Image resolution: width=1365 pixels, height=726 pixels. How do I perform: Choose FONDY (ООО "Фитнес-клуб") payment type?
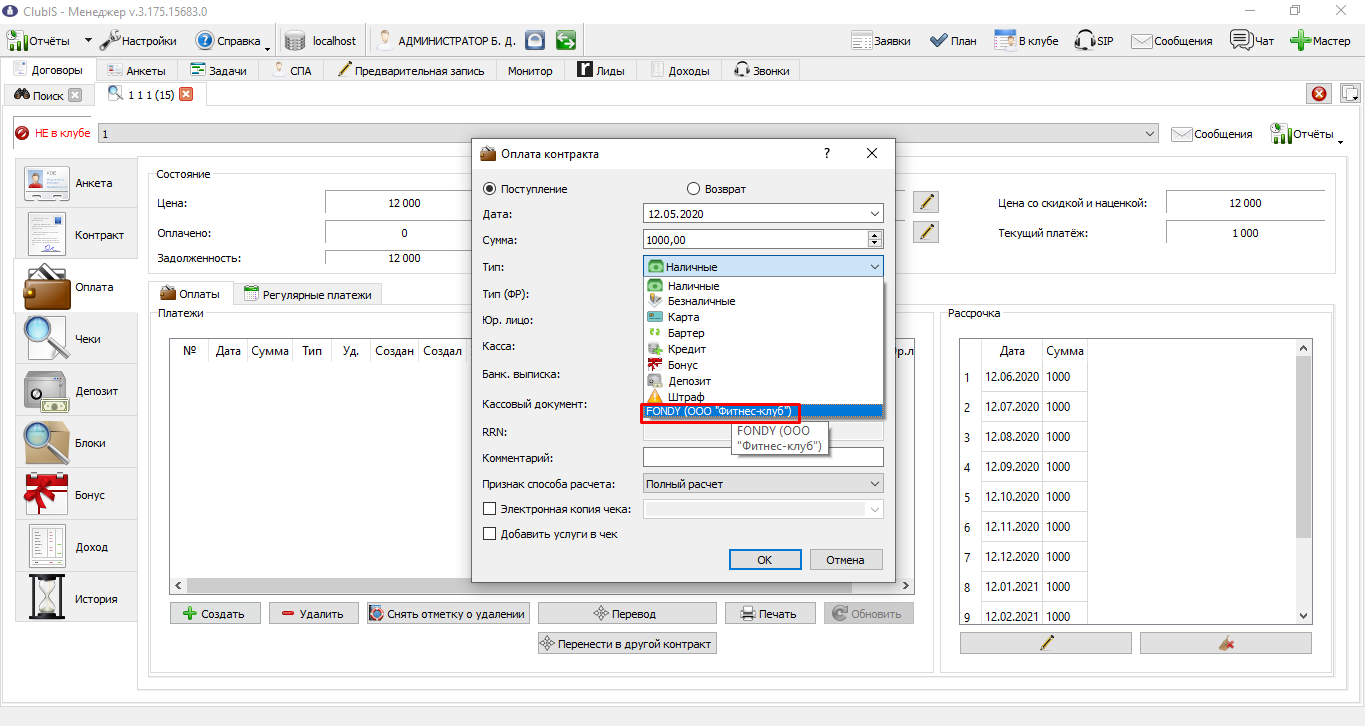[x=763, y=412]
